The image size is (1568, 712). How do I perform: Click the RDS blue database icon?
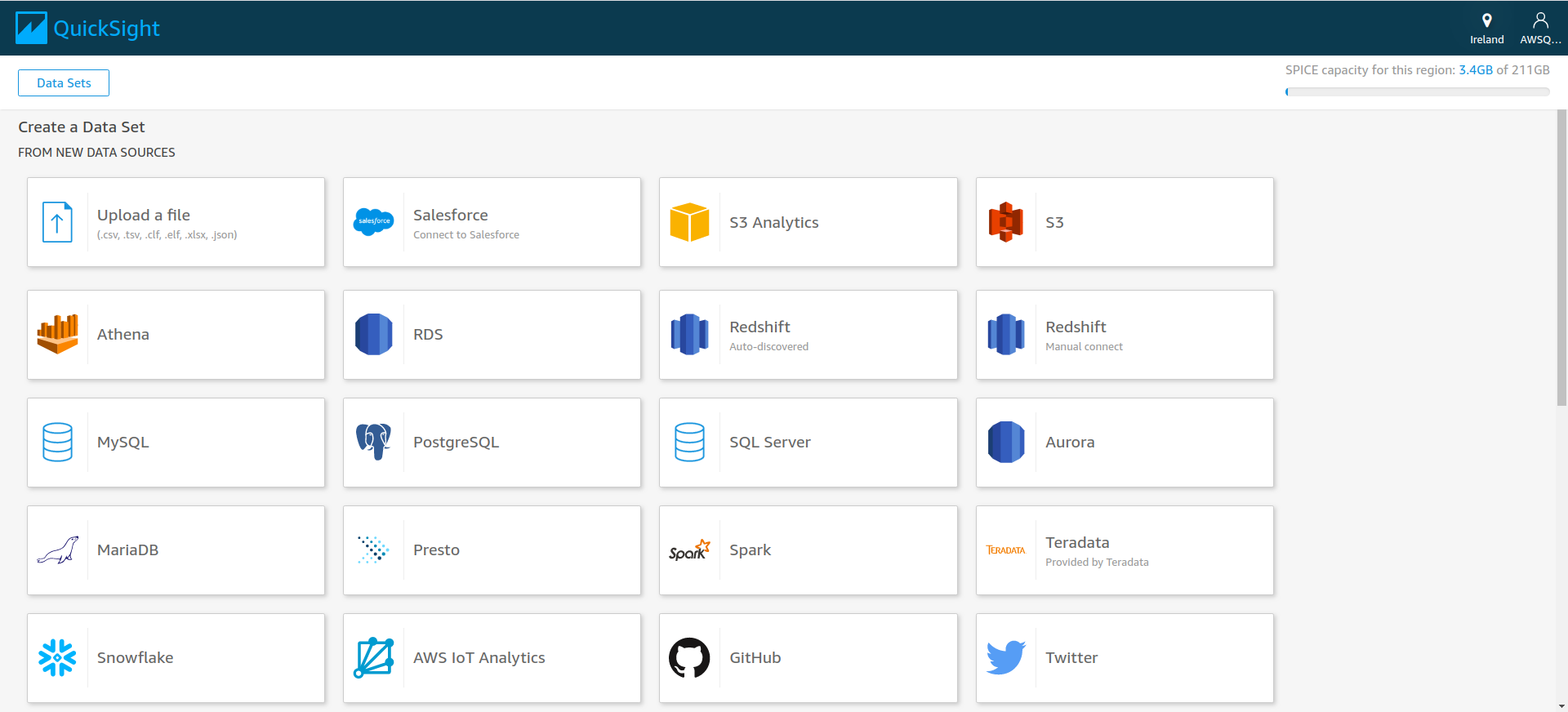click(374, 334)
